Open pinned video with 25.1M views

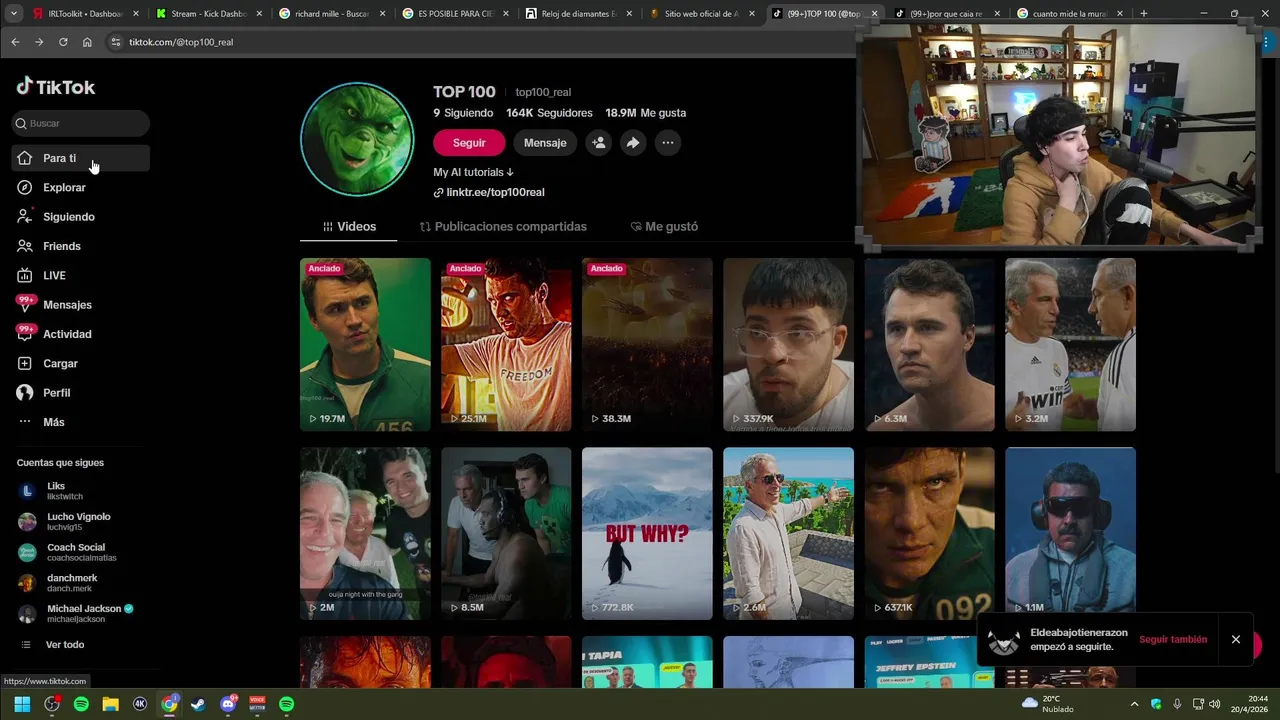tap(506, 345)
